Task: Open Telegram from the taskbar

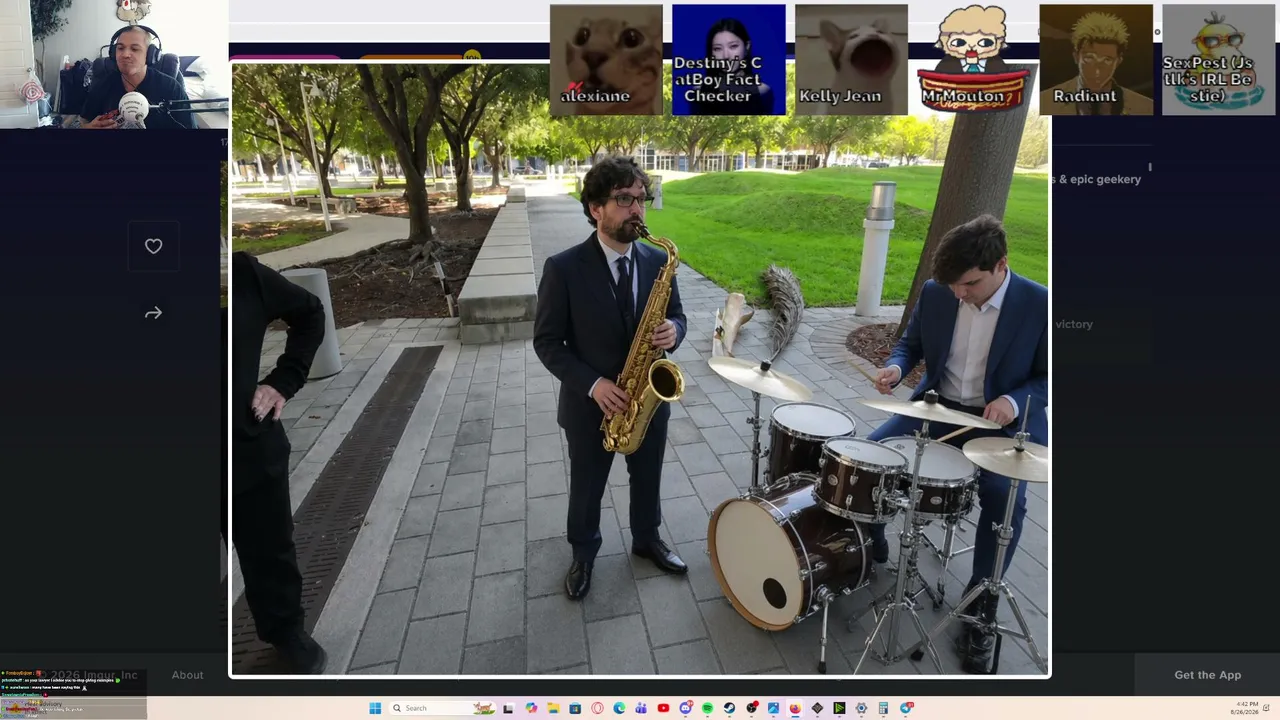Action: (906, 708)
